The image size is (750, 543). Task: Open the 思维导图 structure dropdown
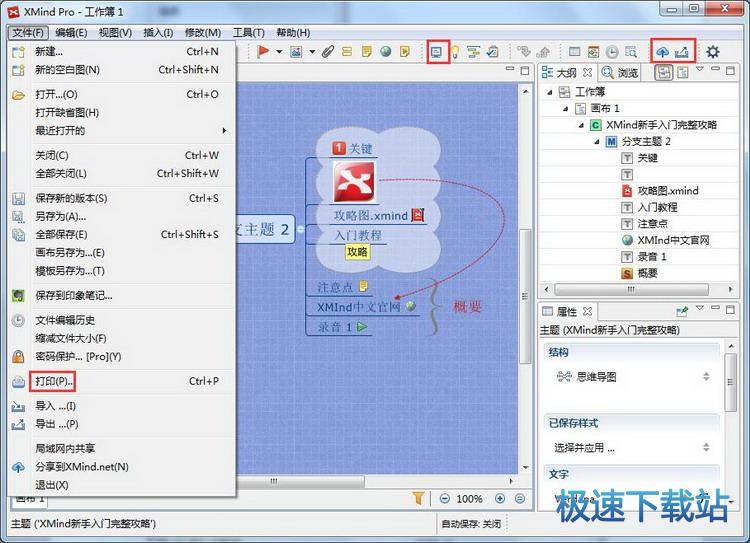point(706,377)
